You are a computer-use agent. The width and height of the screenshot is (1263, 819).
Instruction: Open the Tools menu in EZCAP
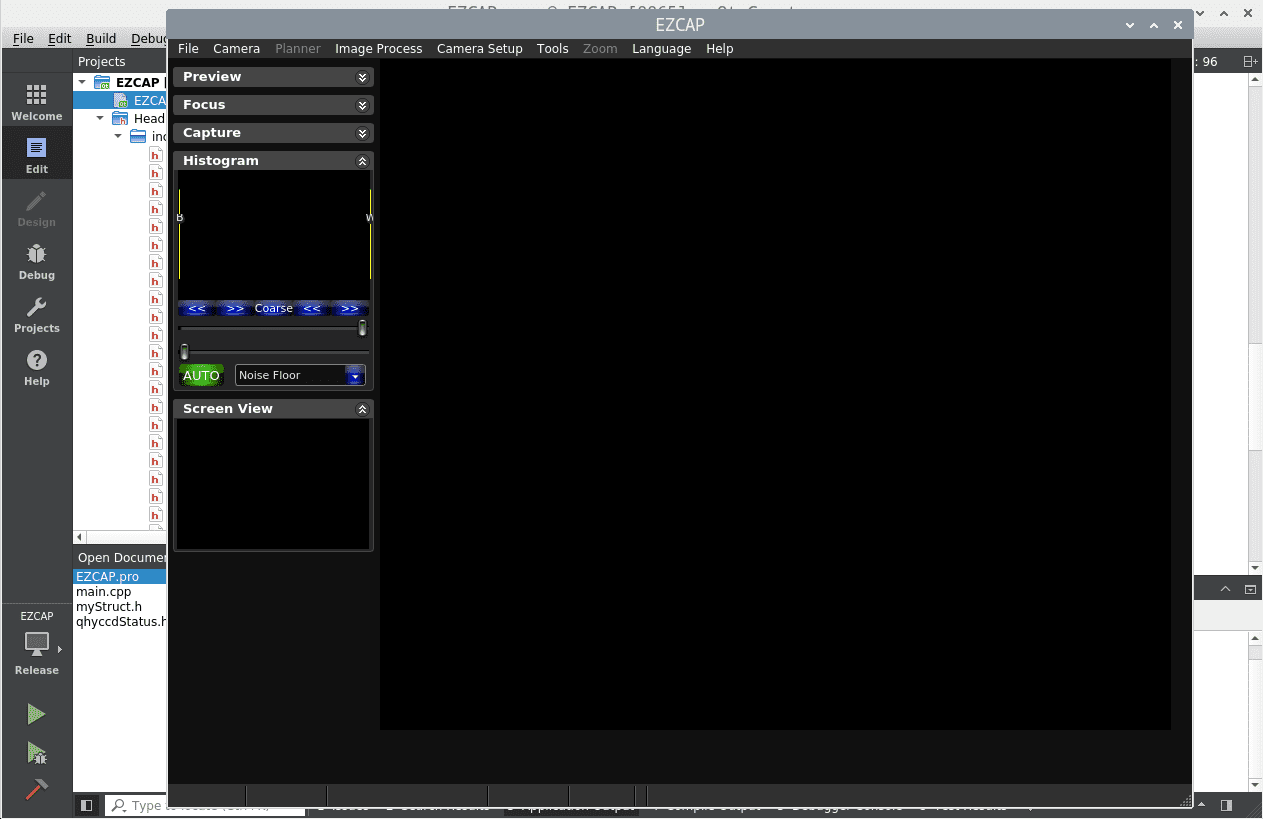(x=552, y=48)
